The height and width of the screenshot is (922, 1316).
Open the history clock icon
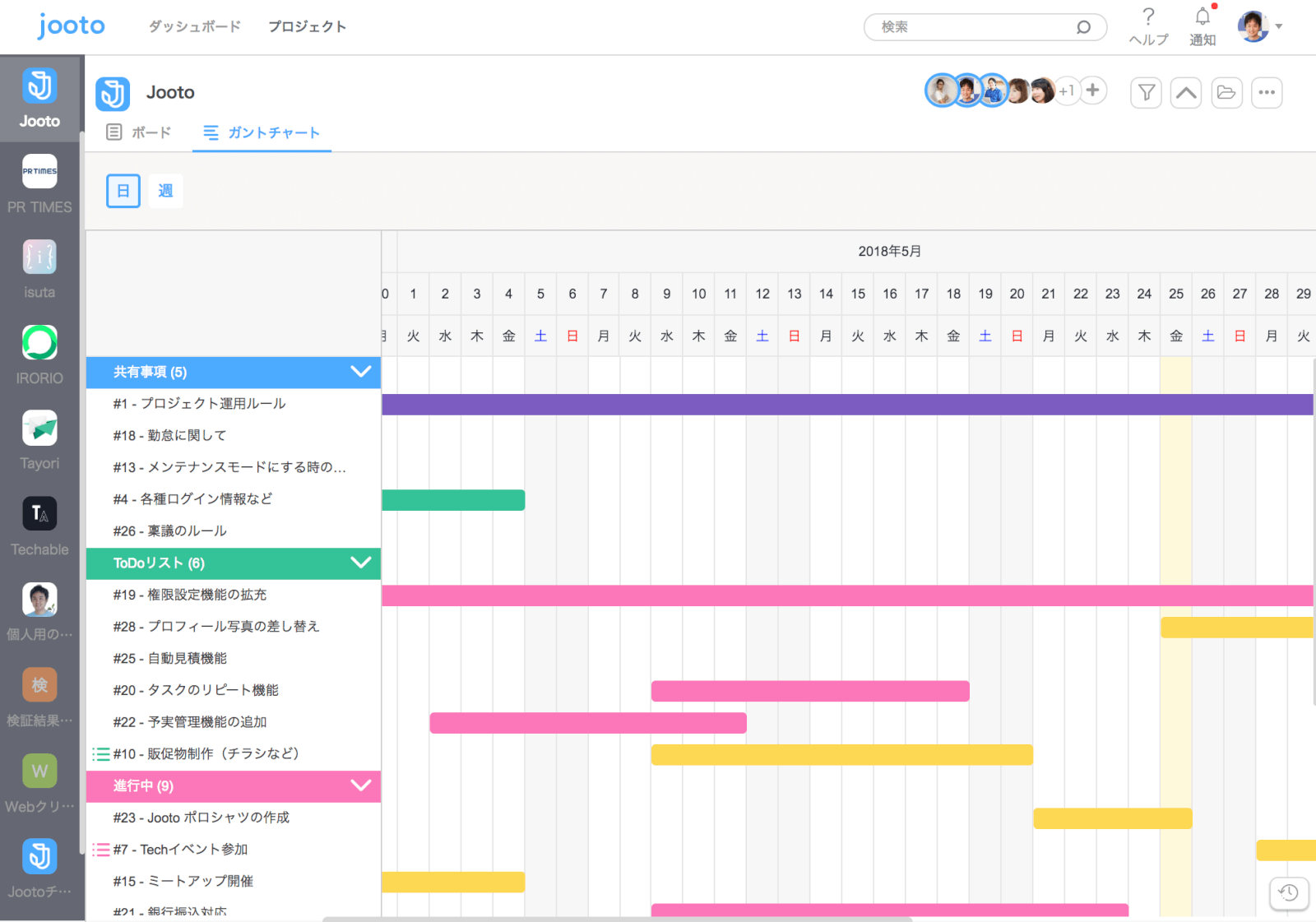1289,893
